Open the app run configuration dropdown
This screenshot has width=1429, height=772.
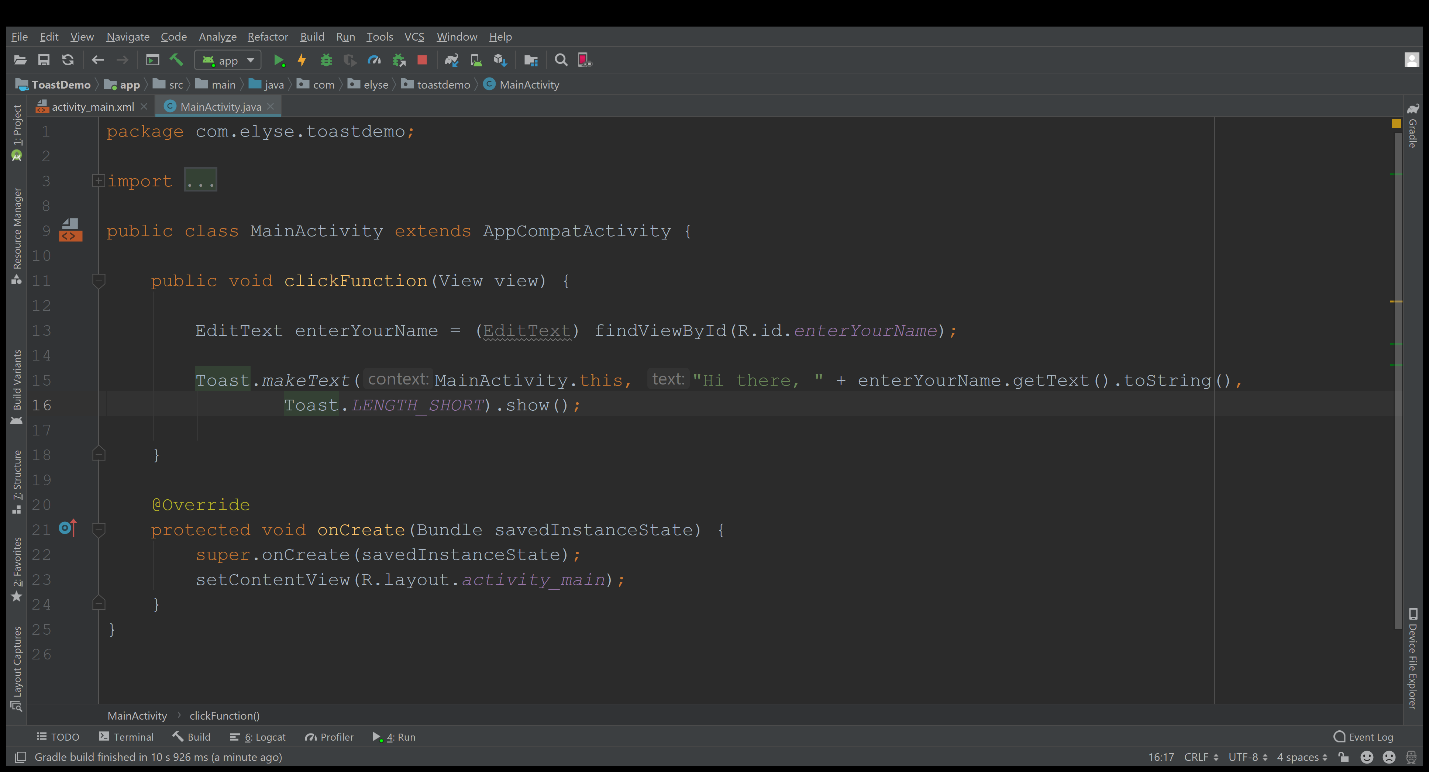(x=230, y=61)
